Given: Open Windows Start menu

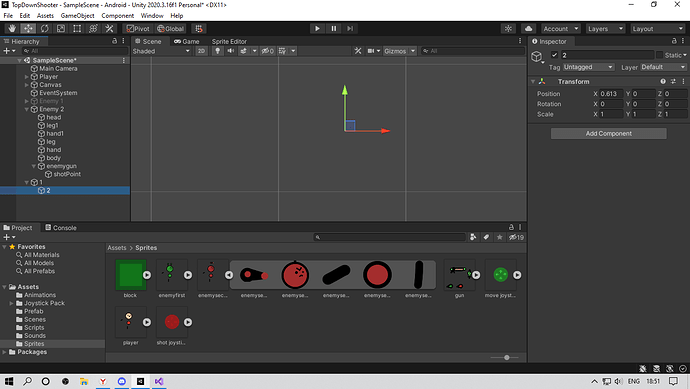Looking at the screenshot, I should (8, 381).
